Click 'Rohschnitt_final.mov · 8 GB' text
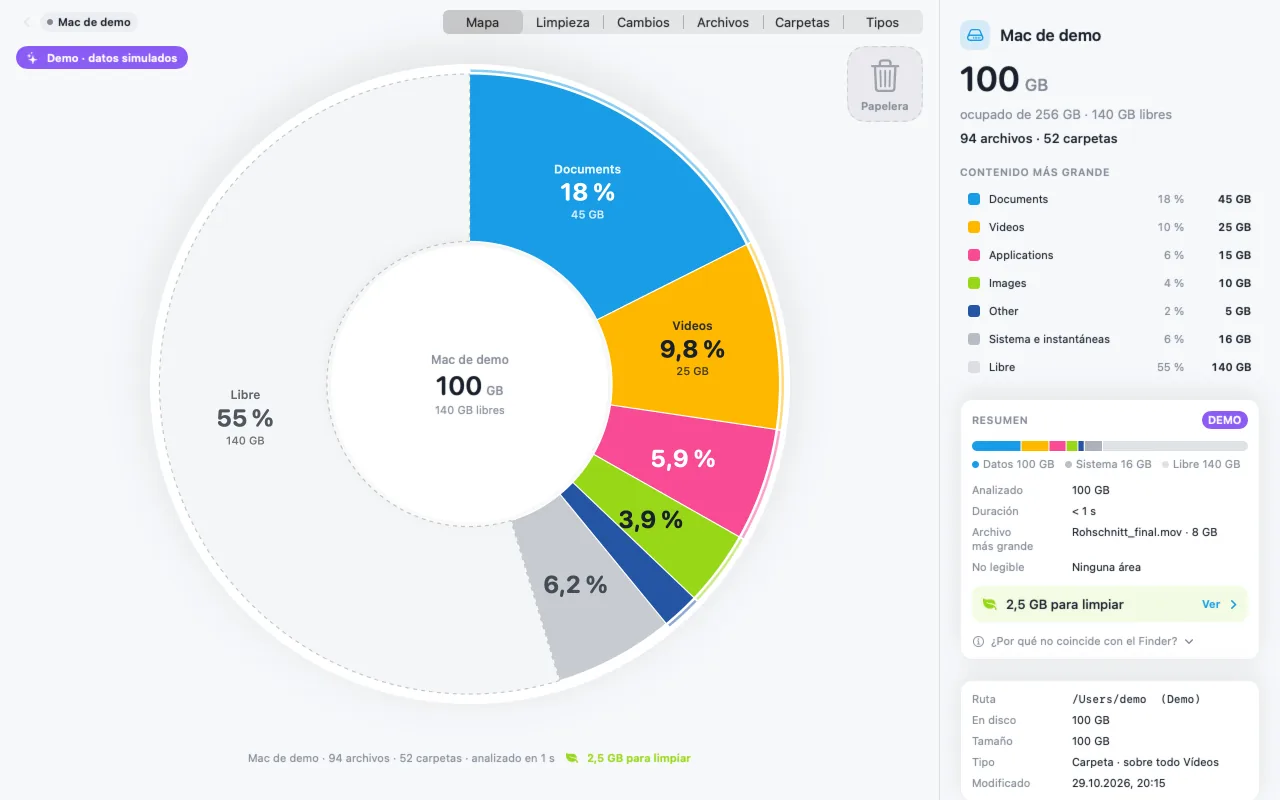Screen dimensions: 1280x800 [1145, 532]
